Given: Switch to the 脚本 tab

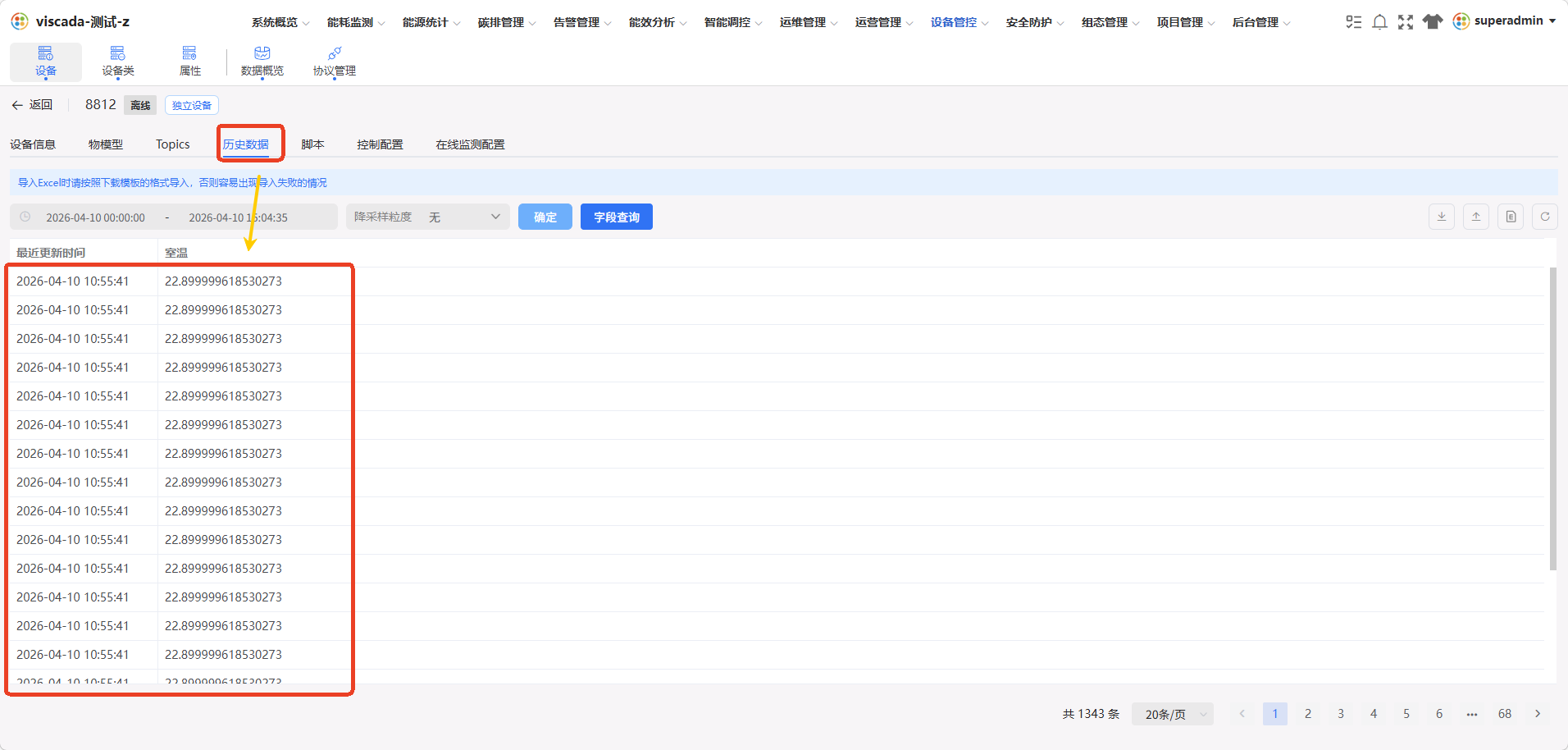Looking at the screenshot, I should 312,144.
